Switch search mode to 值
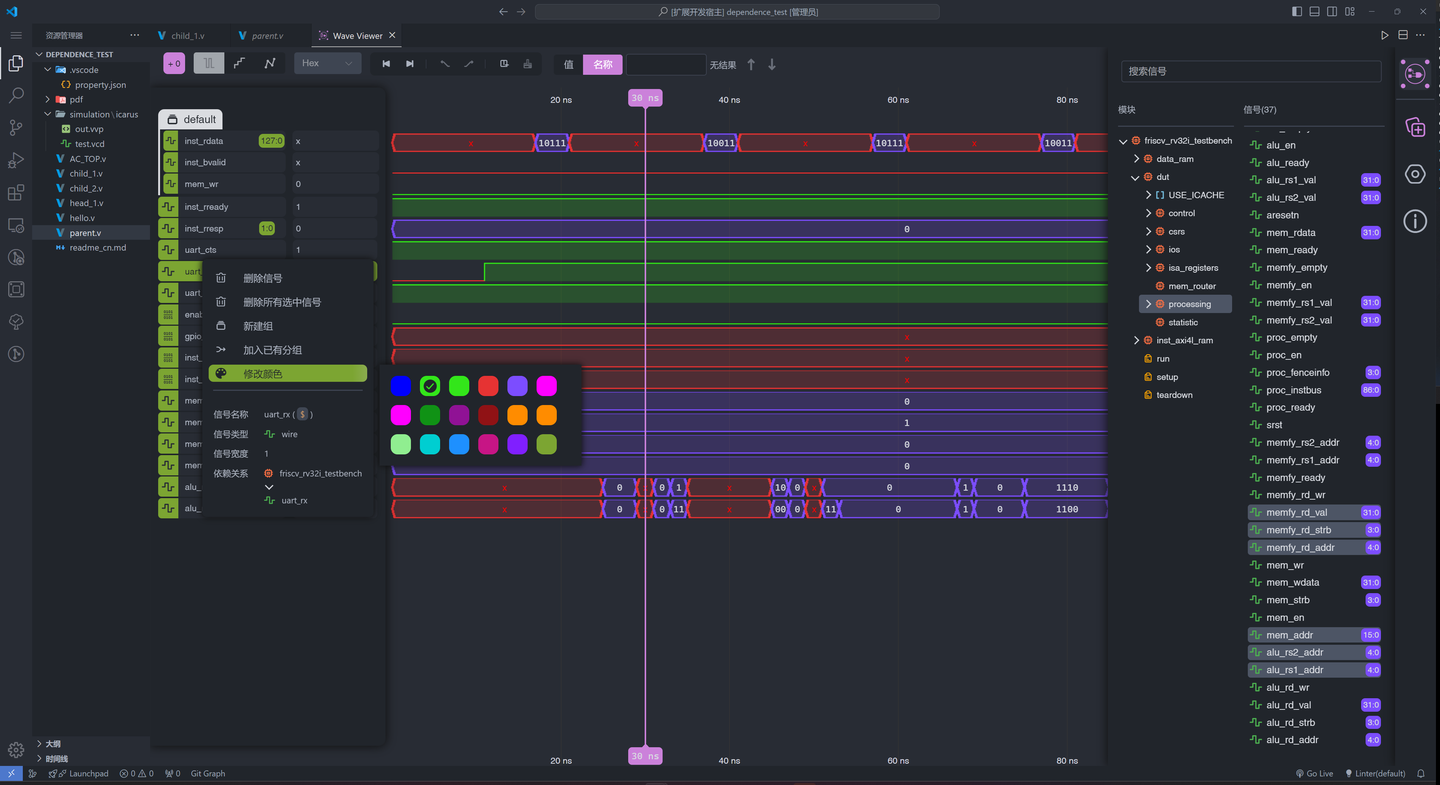The height and width of the screenshot is (785, 1440). [x=567, y=63]
